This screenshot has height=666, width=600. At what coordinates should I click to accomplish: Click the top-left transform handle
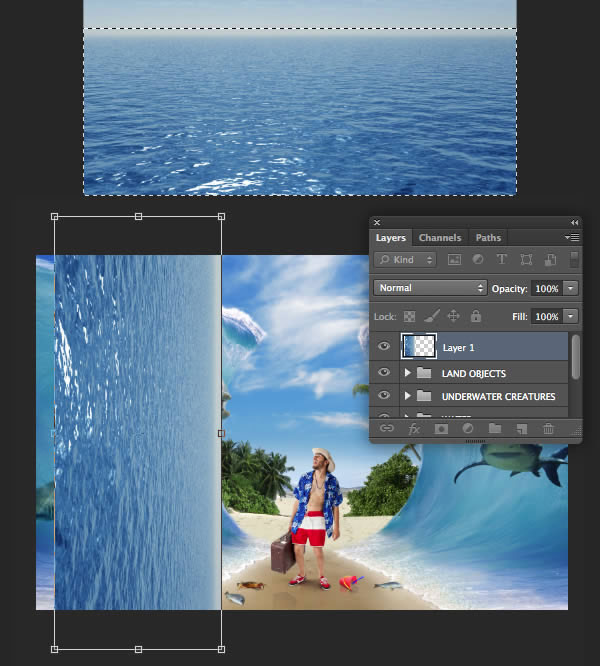(54, 217)
